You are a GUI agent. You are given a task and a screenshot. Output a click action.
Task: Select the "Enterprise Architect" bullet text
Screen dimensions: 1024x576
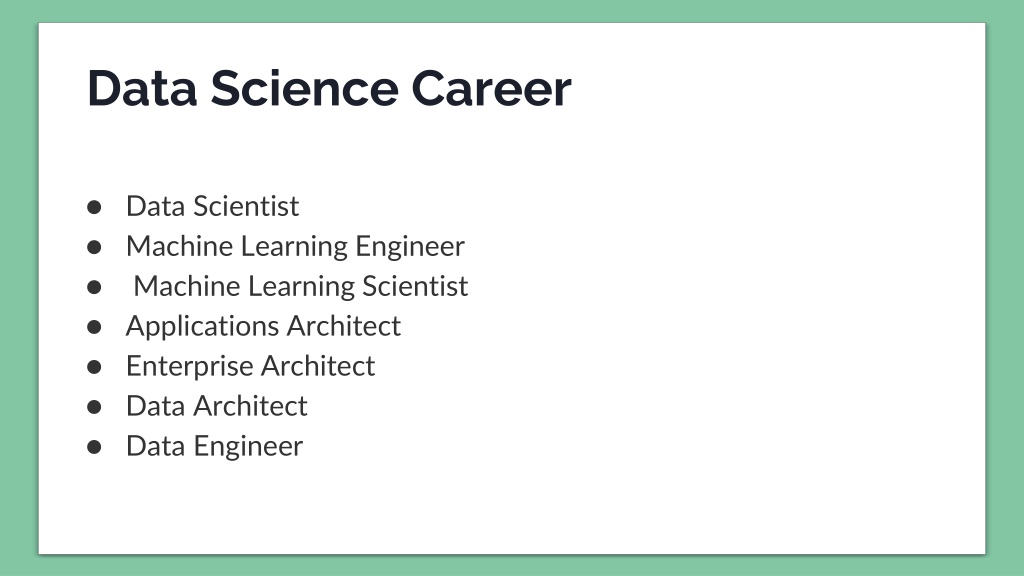point(251,366)
